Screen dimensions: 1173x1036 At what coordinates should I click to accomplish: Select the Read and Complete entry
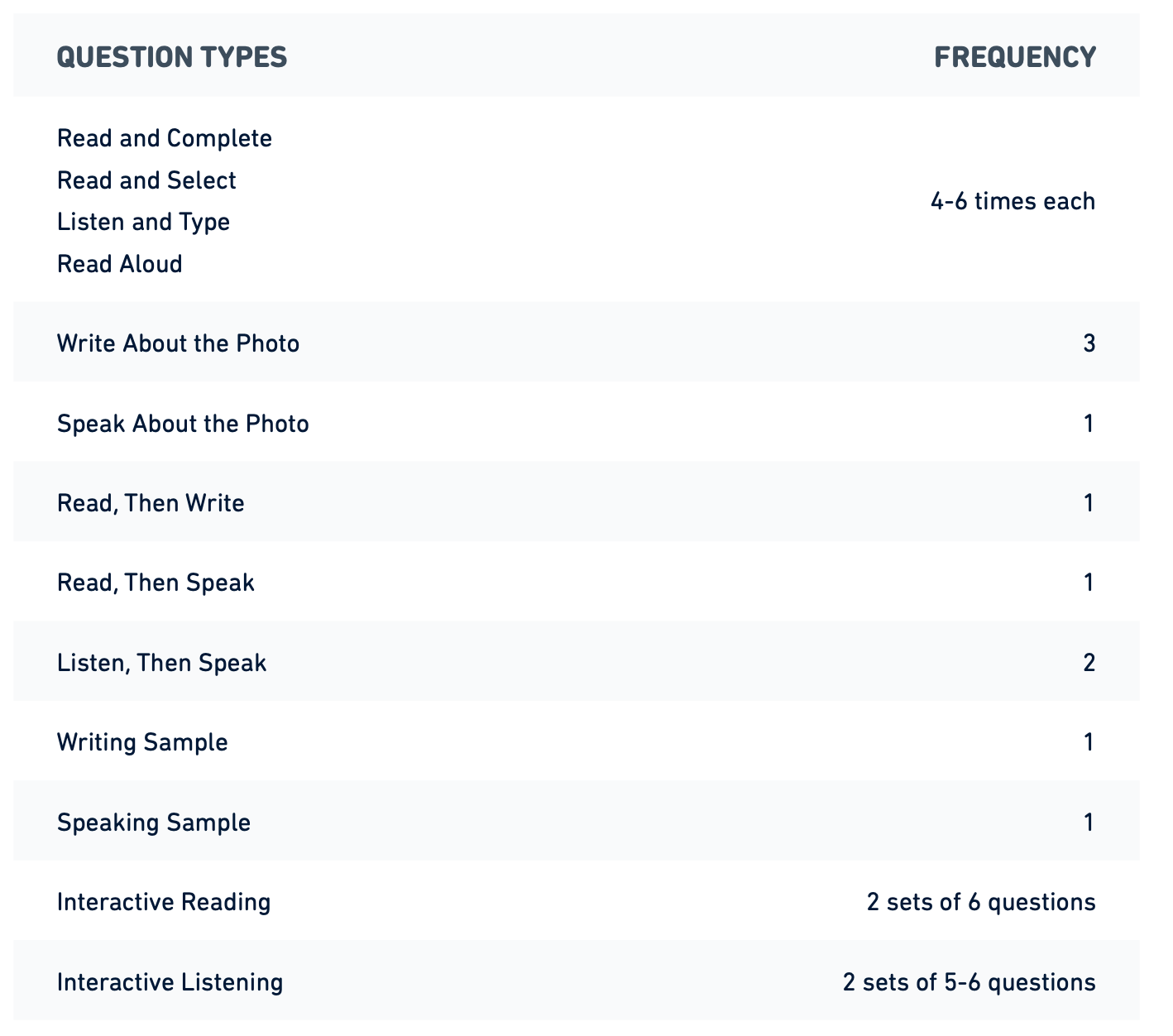pos(165,138)
